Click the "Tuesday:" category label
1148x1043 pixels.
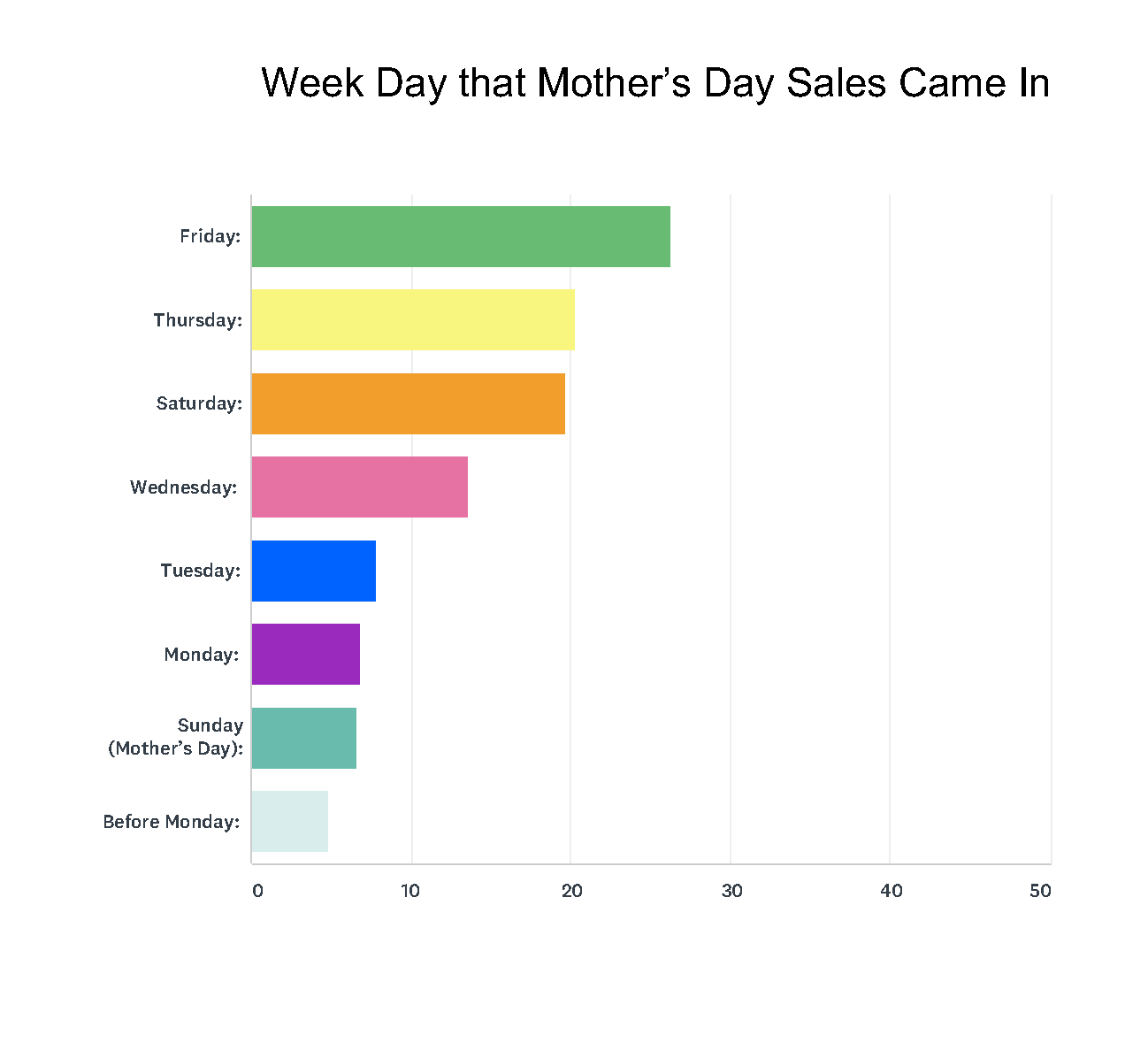200,571
